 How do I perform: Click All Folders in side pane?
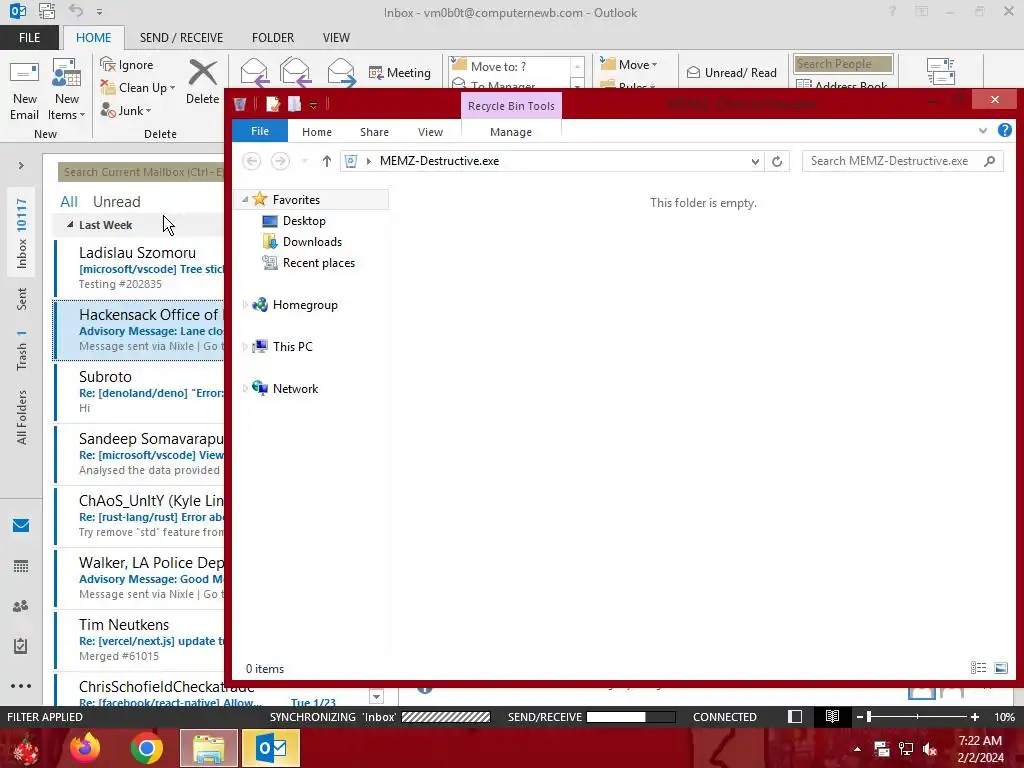pos(22,417)
